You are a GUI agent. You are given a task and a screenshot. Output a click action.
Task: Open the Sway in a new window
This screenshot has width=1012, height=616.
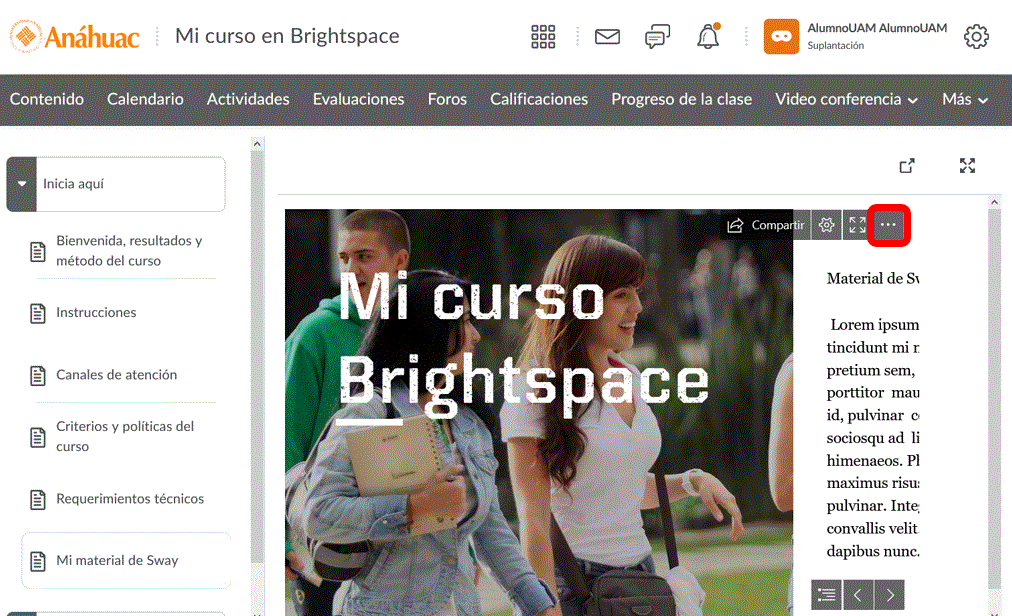(907, 166)
